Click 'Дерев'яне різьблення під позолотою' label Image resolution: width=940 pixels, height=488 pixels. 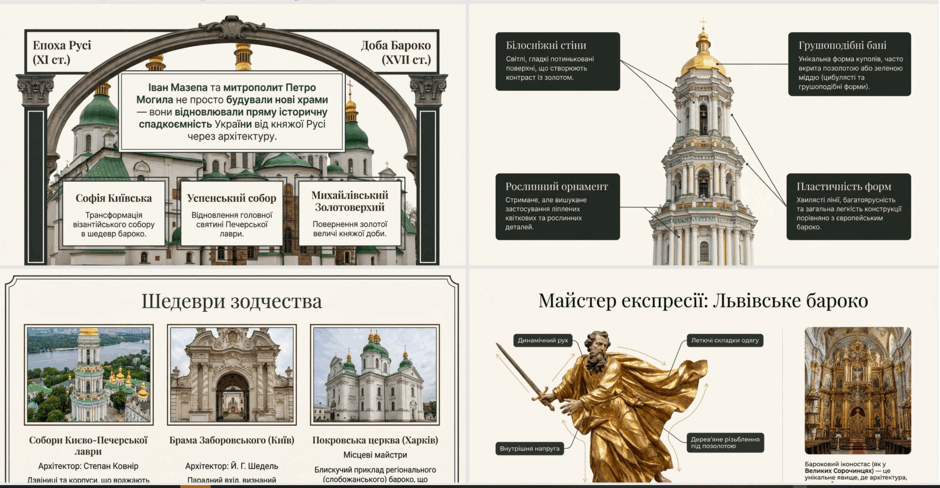725,442
